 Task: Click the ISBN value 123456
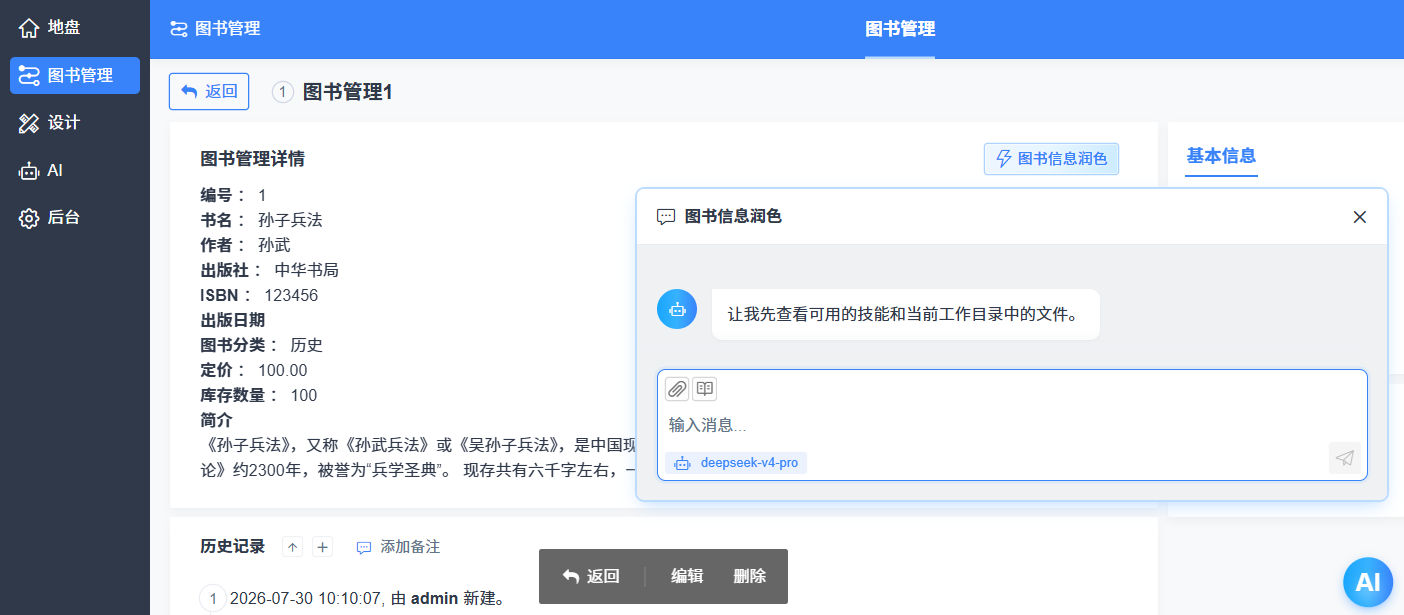(291, 295)
